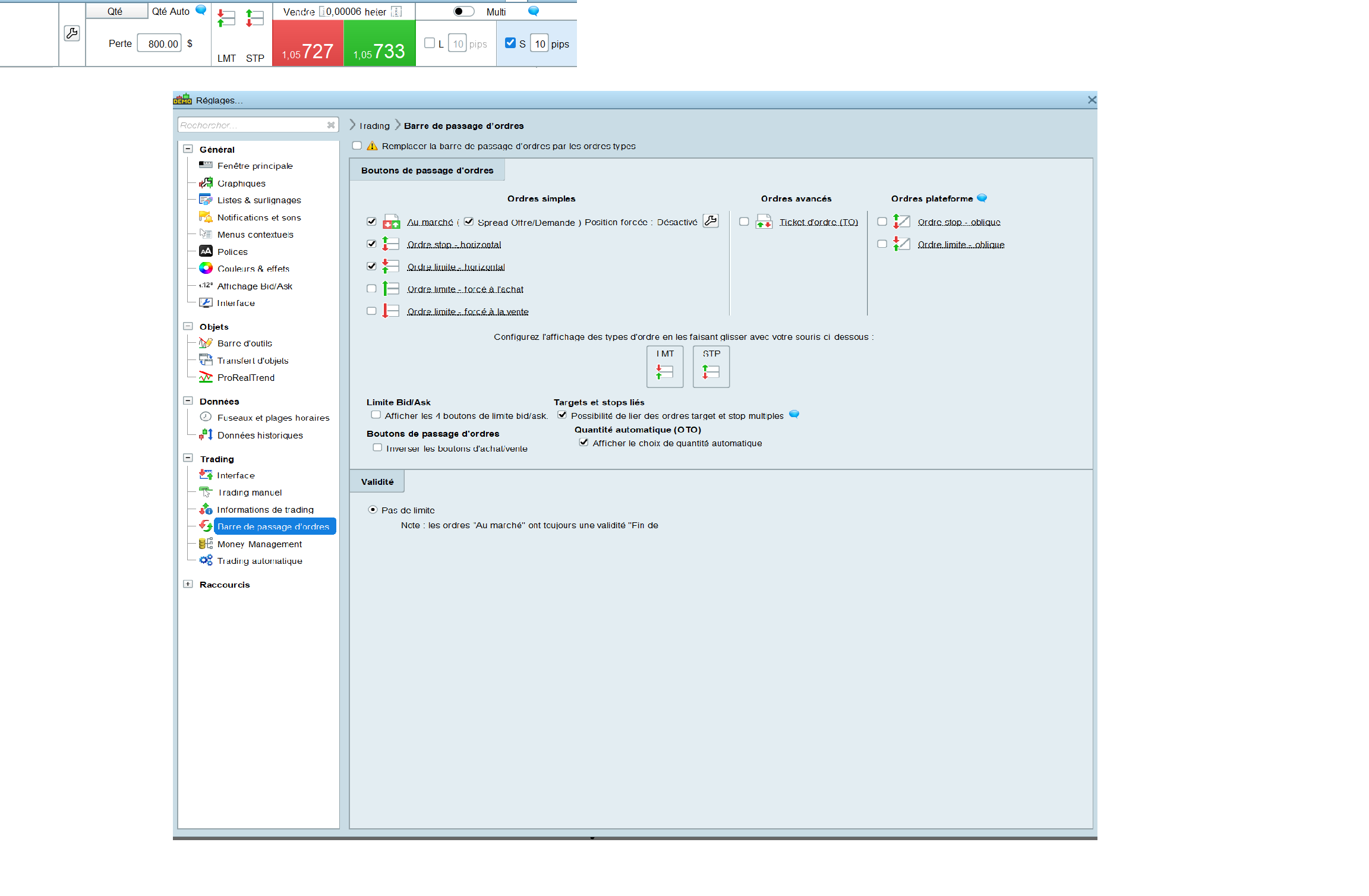Enable Ordre limite forcé à l'achat checkbox
The width and height of the screenshot is (1369, 896).
point(372,289)
